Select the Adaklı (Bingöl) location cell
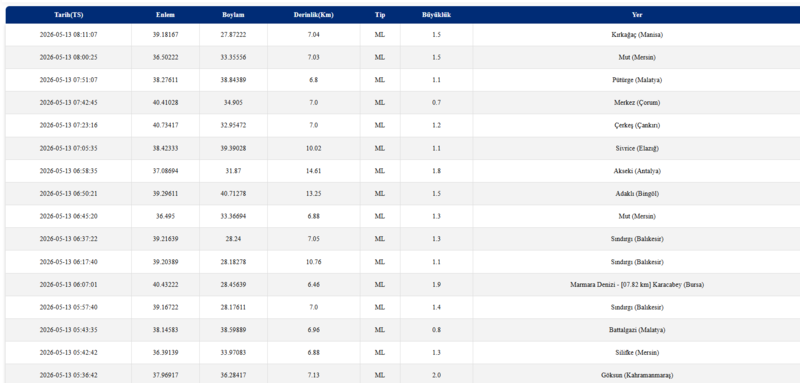The width and height of the screenshot is (800, 383). pyautogui.click(x=637, y=194)
